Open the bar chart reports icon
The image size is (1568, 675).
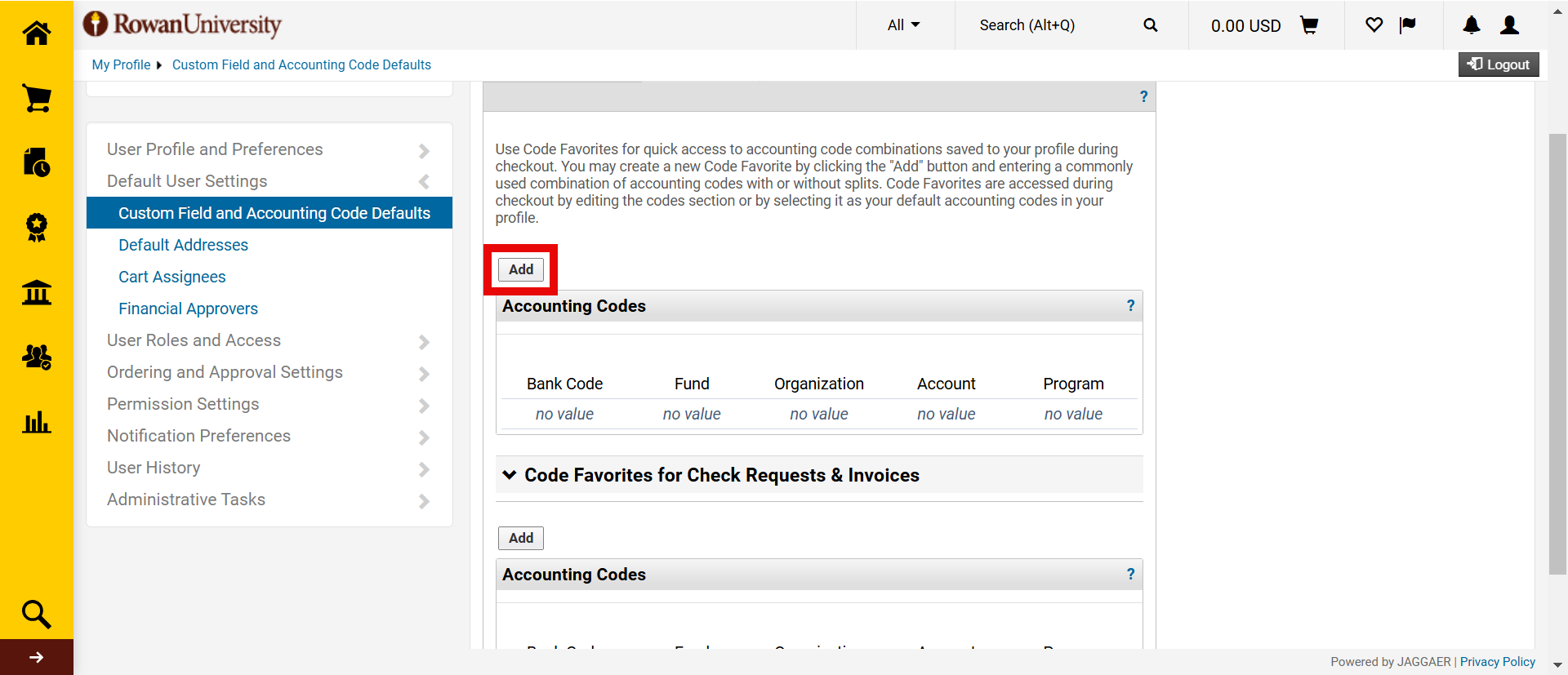point(37,422)
